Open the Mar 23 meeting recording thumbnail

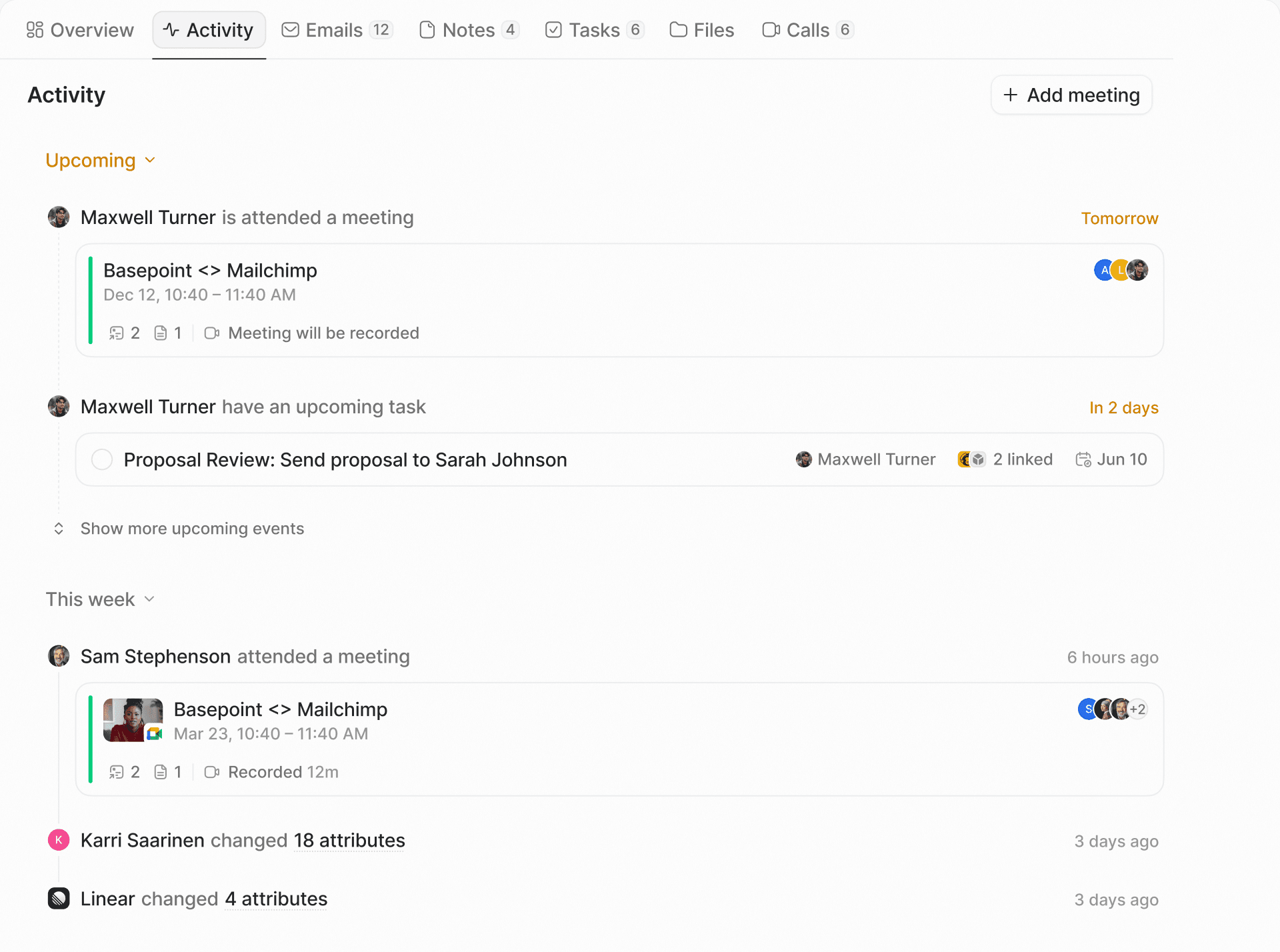pos(133,720)
